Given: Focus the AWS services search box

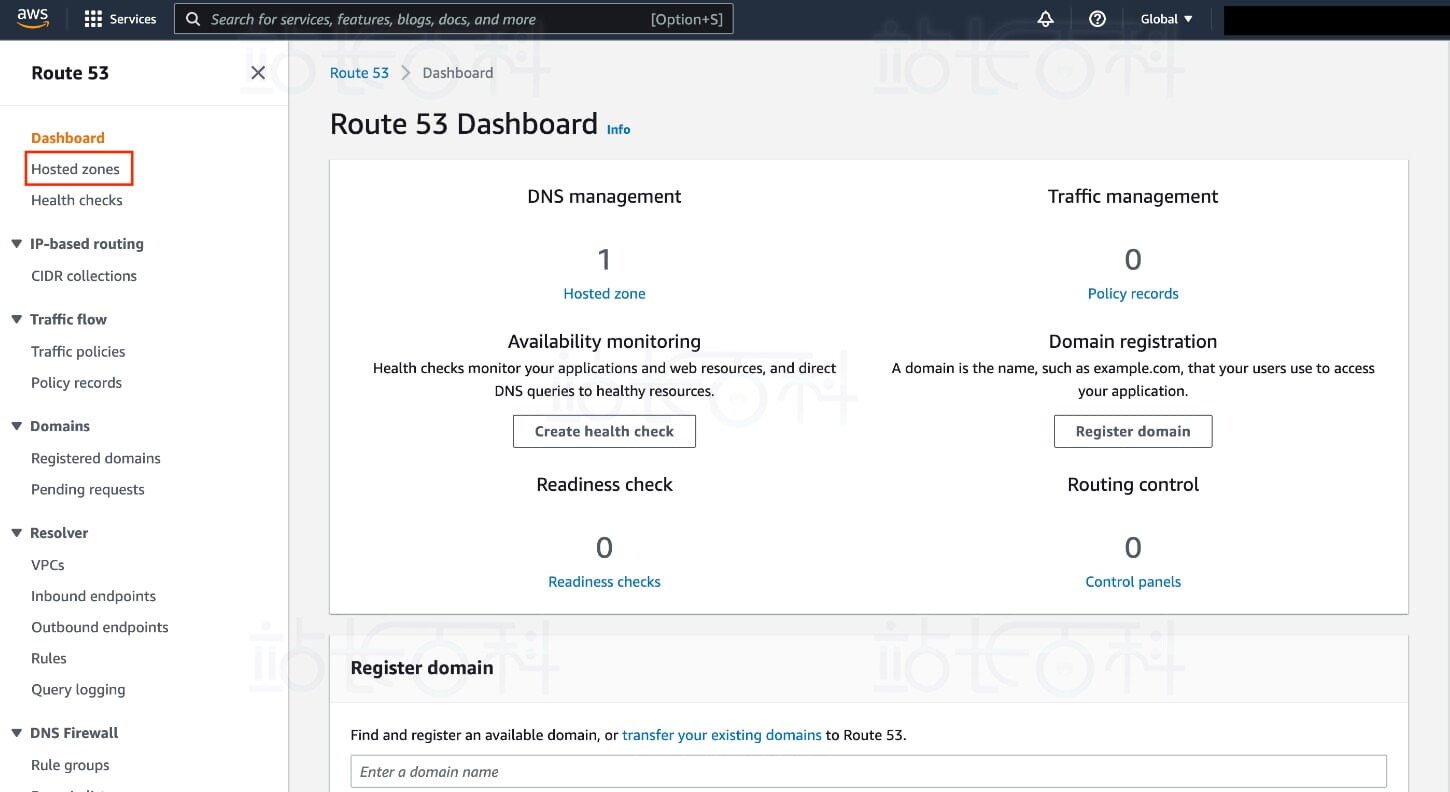Looking at the screenshot, I should tap(454, 19).
